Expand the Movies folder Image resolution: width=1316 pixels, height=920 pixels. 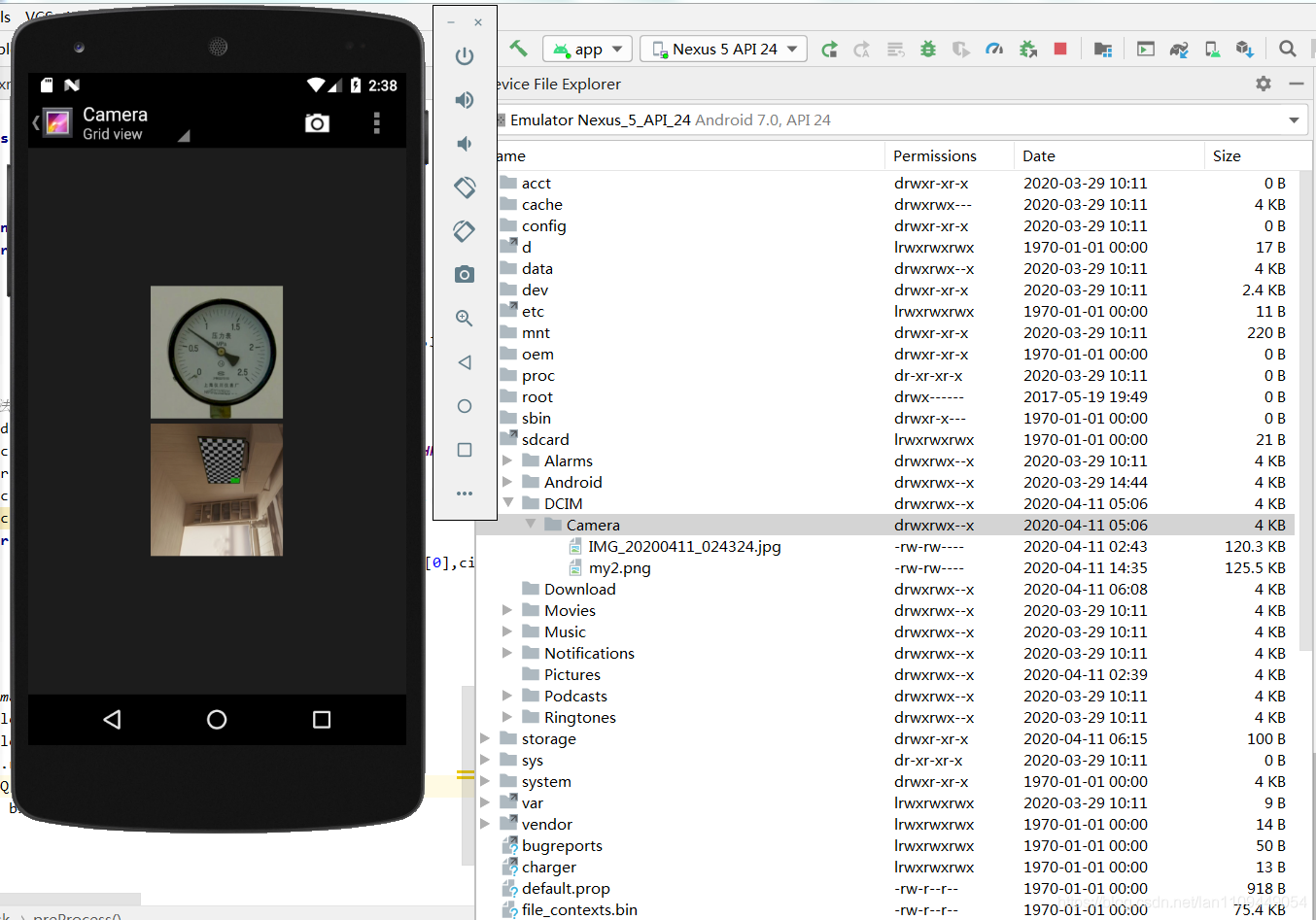pyautogui.click(x=507, y=610)
